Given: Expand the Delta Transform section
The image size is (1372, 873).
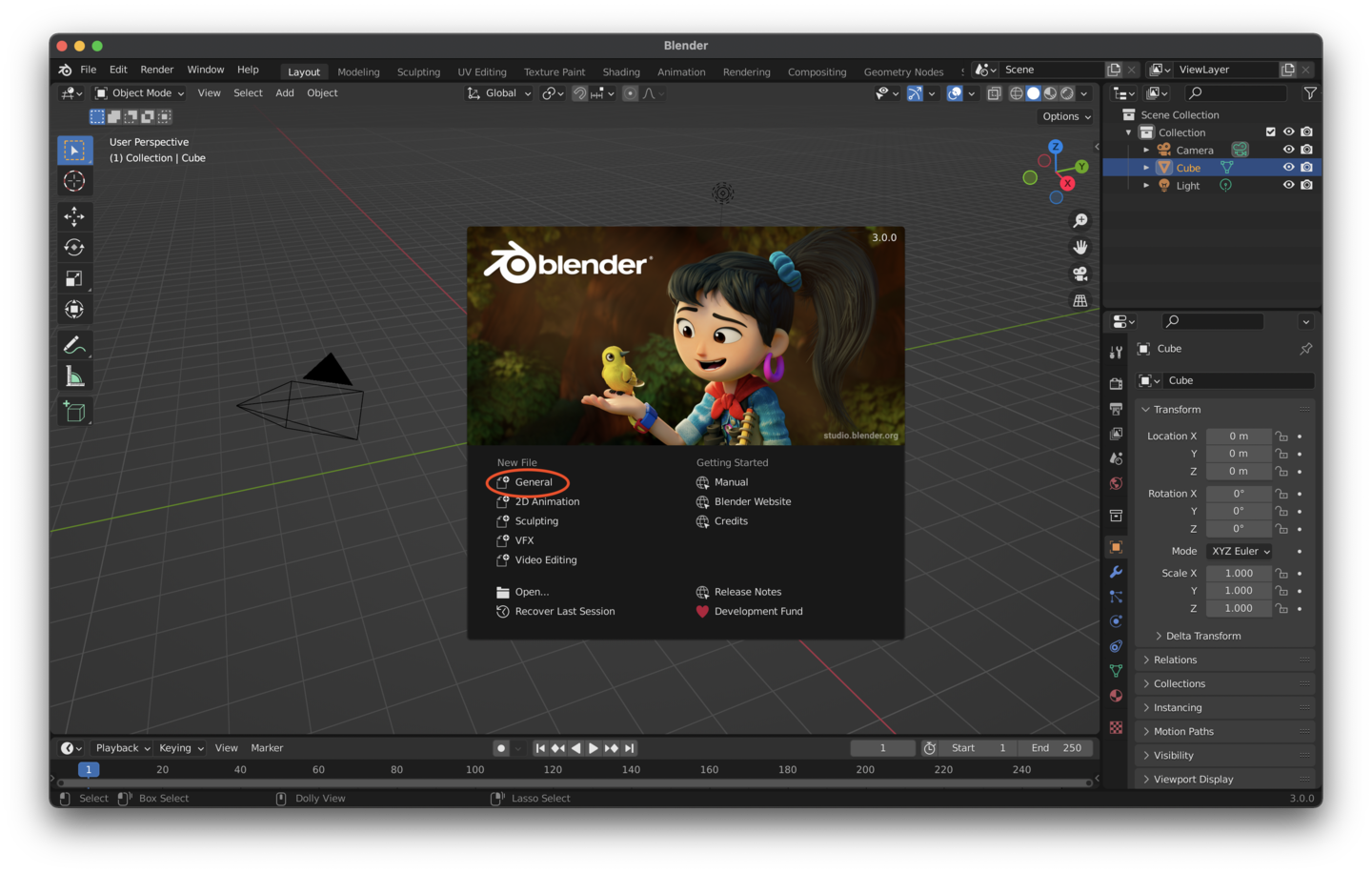Looking at the screenshot, I should [1202, 636].
